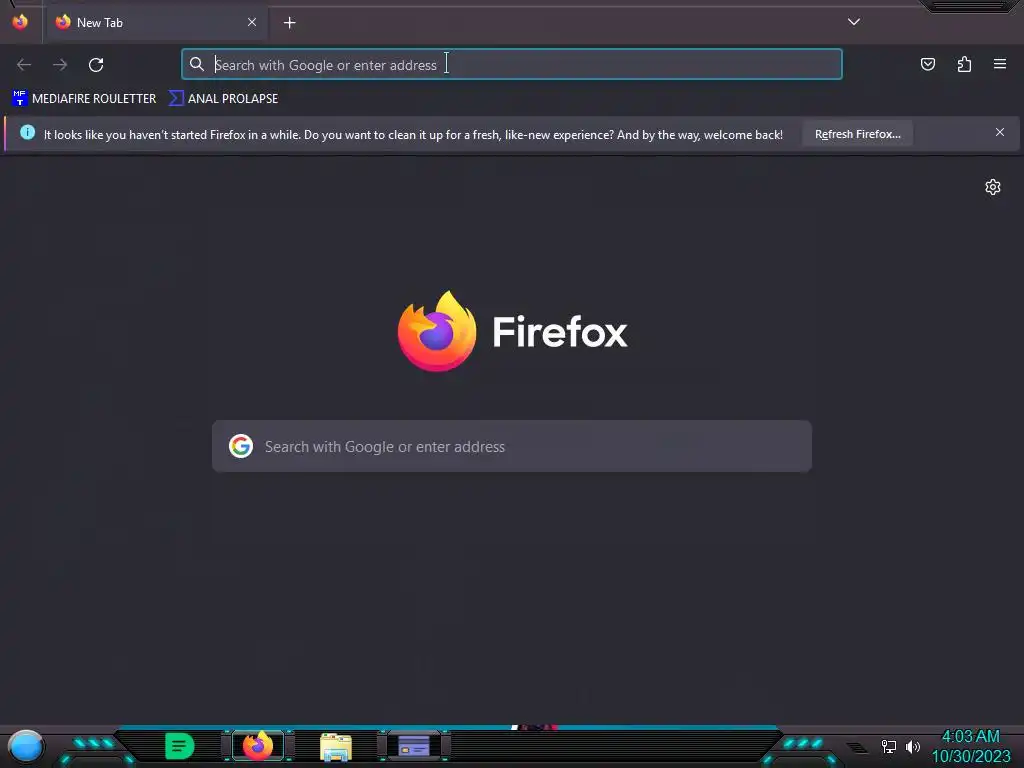Open the Firefox application menu
1024x768 pixels.
1000,64
